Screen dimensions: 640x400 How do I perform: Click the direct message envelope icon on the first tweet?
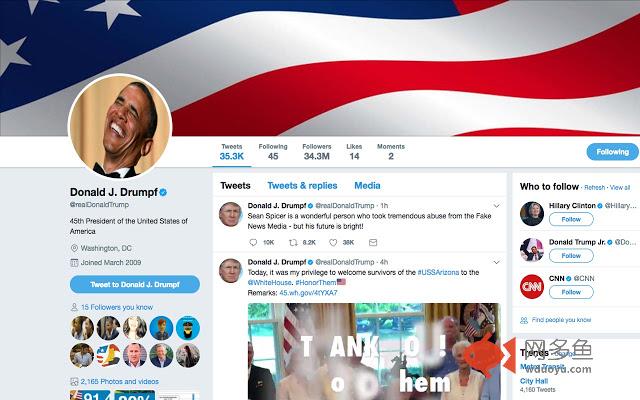pyautogui.click(x=373, y=242)
